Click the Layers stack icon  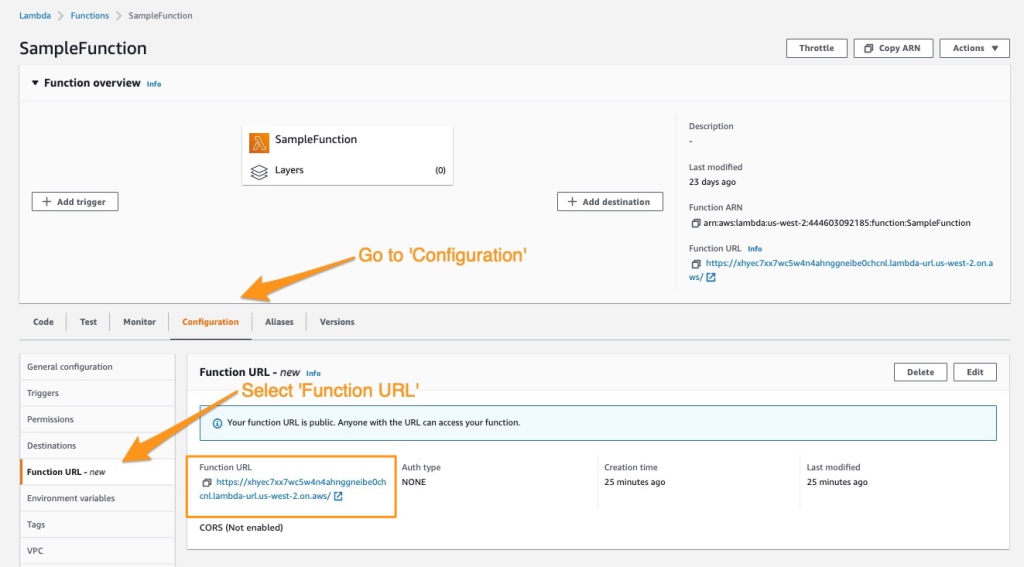pos(259,171)
